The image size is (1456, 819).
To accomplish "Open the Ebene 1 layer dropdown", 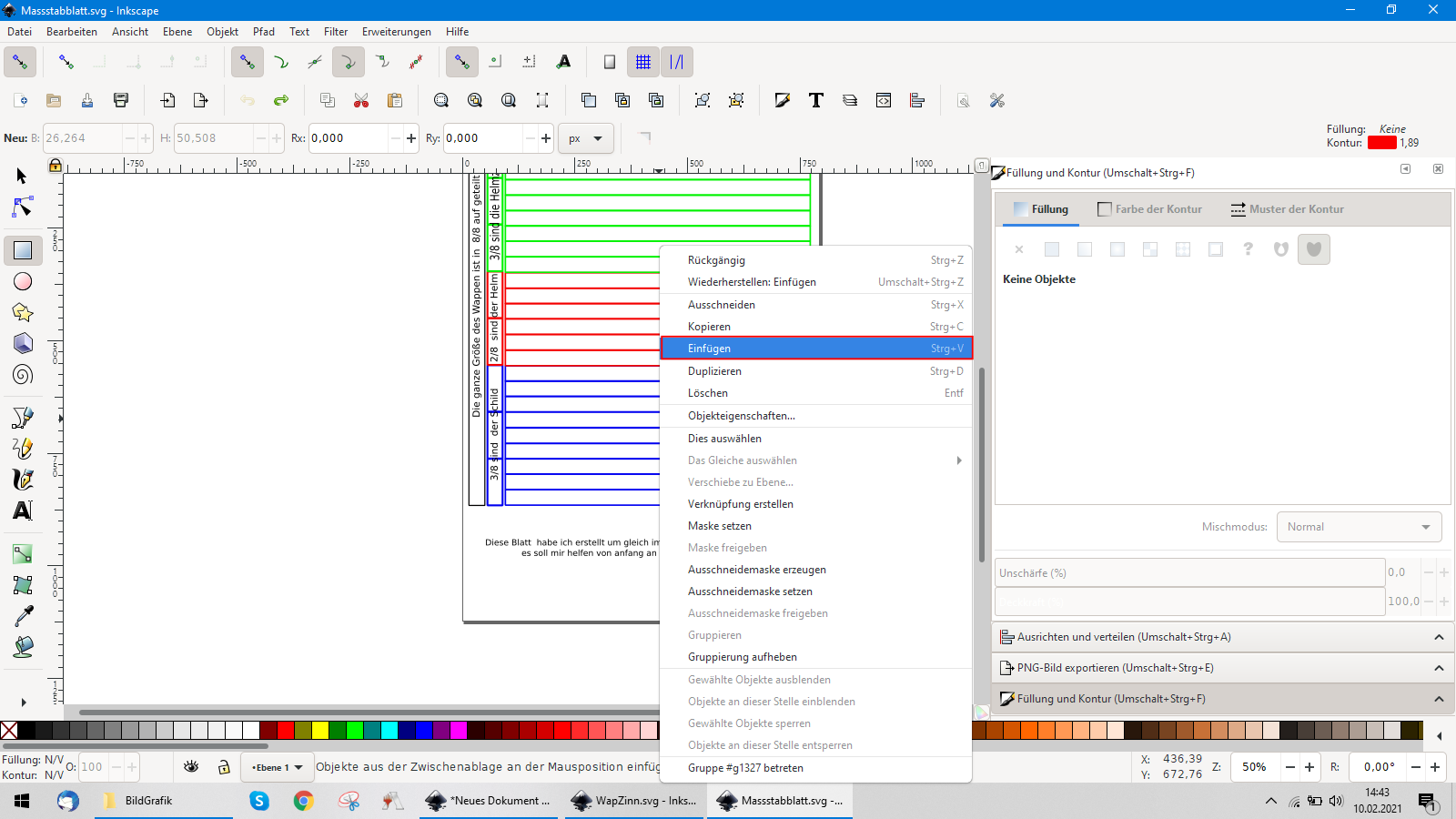I will tap(277, 767).
